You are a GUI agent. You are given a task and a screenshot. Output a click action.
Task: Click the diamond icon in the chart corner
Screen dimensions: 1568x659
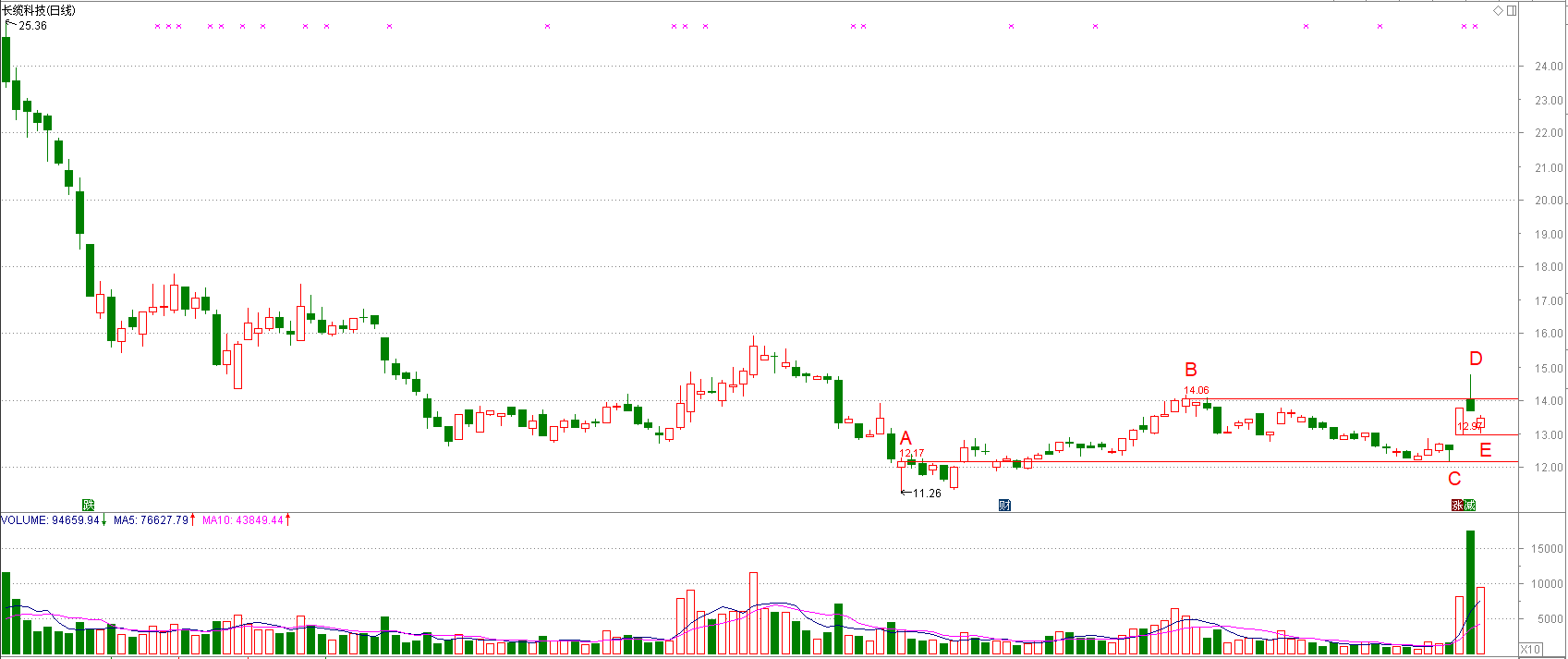click(1499, 11)
